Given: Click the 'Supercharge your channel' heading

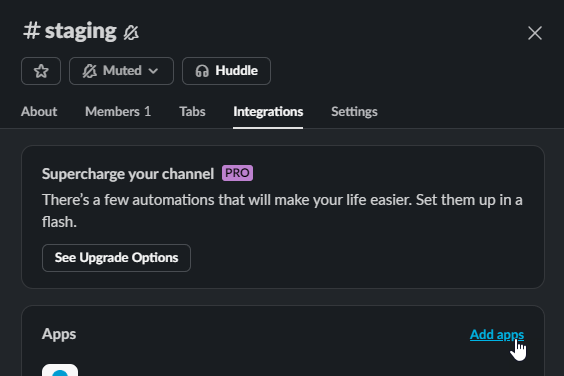Looking at the screenshot, I should [128, 174].
